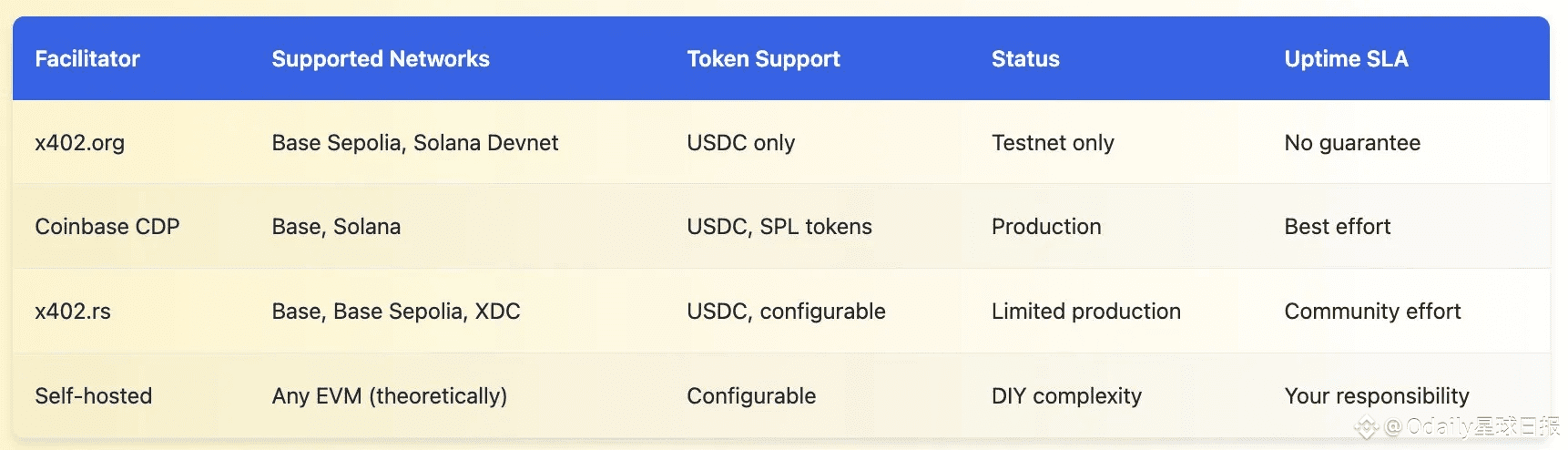Click the Facilitator column header
Image resolution: width=1568 pixels, height=450 pixels.
[x=87, y=59]
